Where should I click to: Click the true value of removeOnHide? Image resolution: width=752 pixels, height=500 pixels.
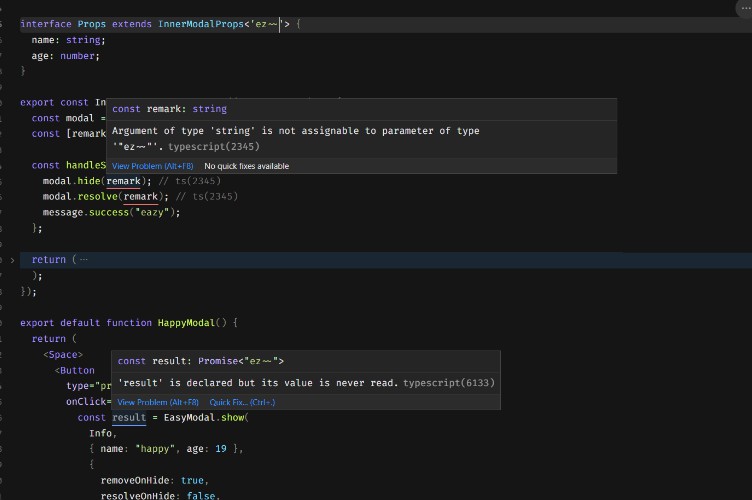(195, 481)
